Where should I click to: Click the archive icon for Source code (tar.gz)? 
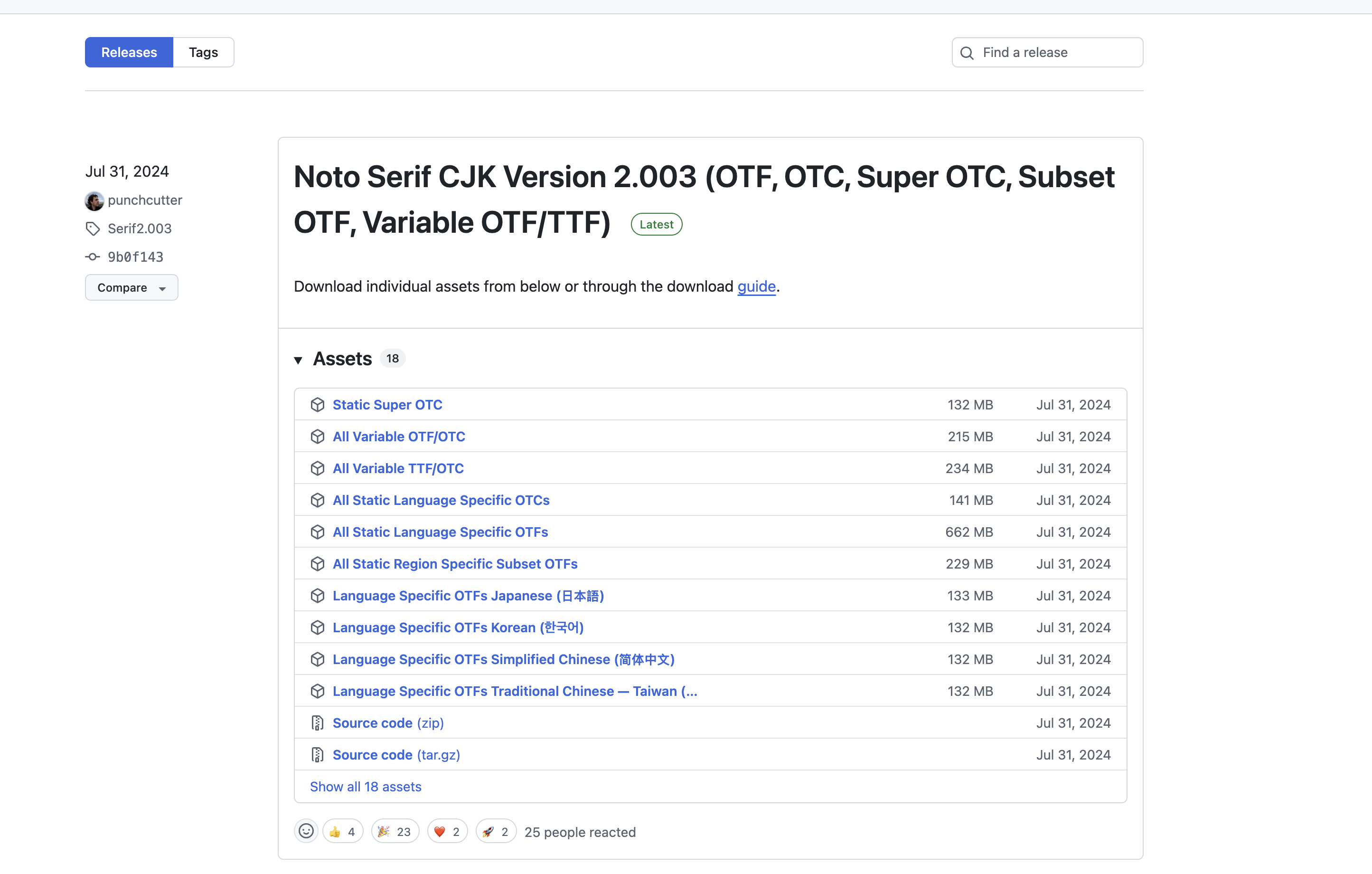(317, 755)
